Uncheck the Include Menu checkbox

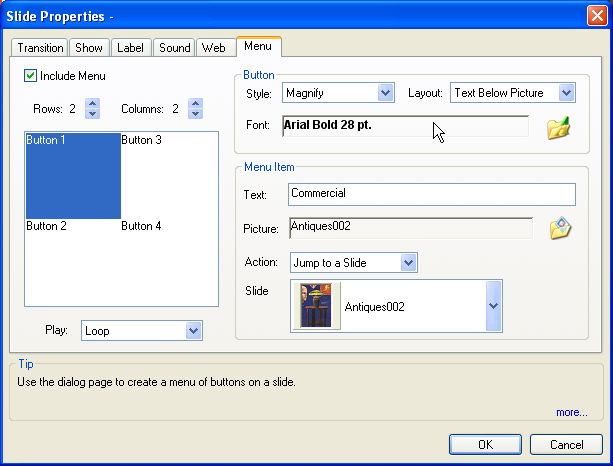(30, 75)
